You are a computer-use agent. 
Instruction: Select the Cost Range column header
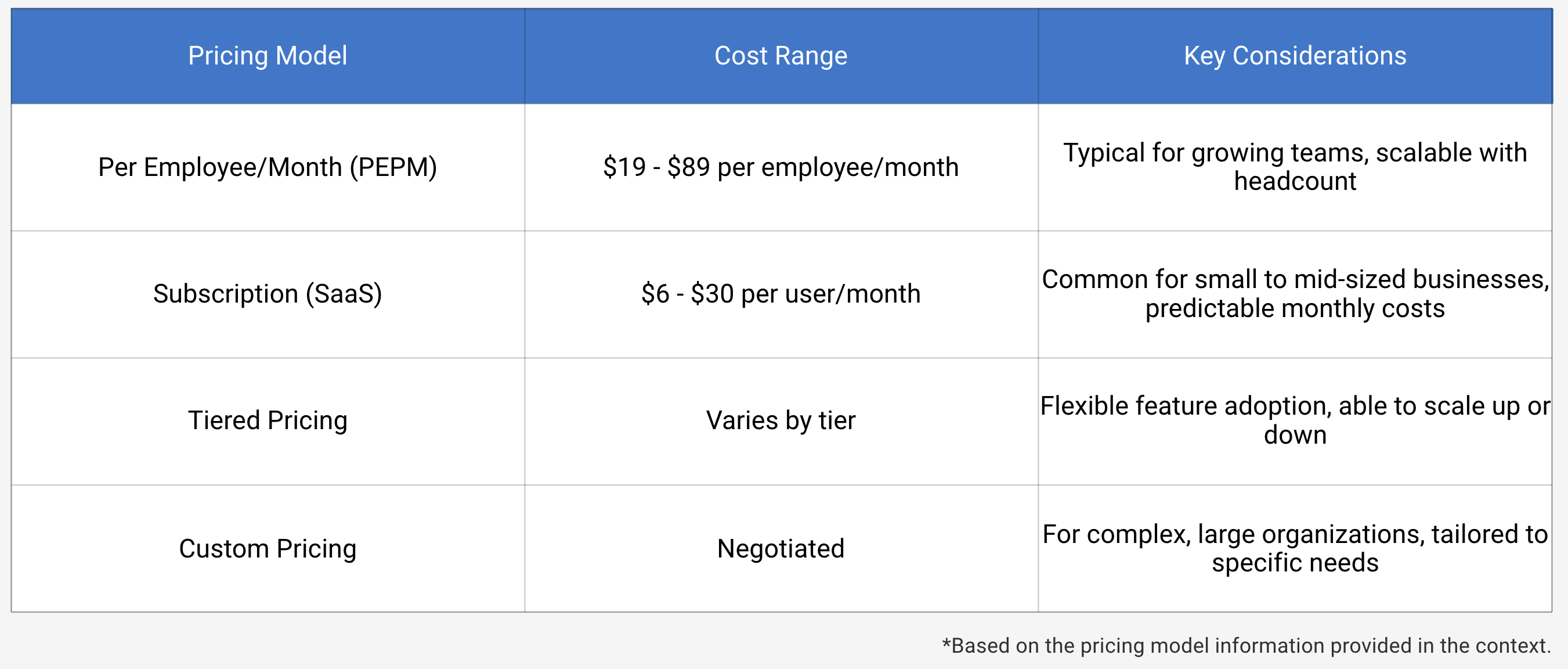click(x=781, y=56)
